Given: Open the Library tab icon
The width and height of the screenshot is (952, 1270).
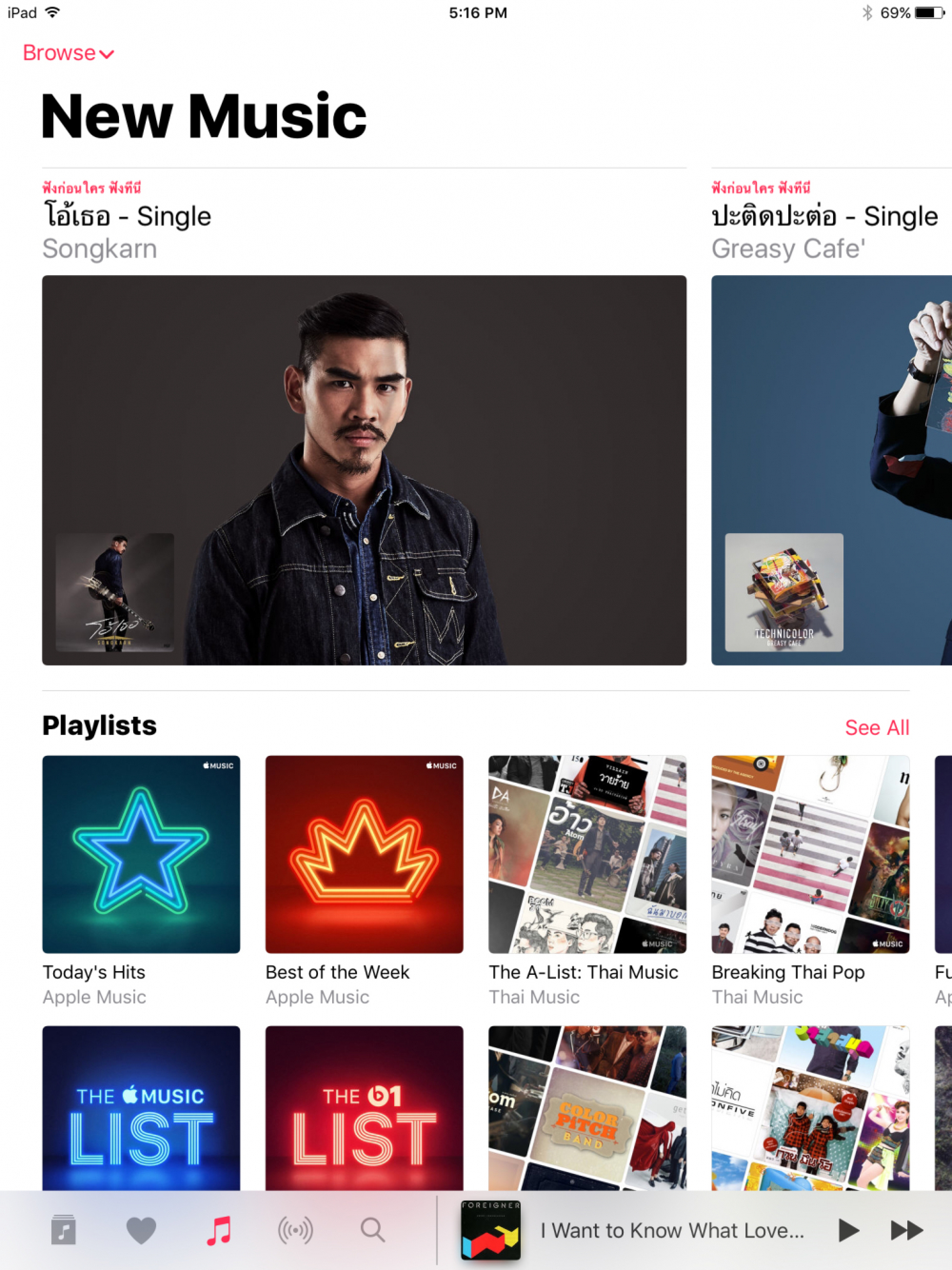Looking at the screenshot, I should pos(63,1230).
